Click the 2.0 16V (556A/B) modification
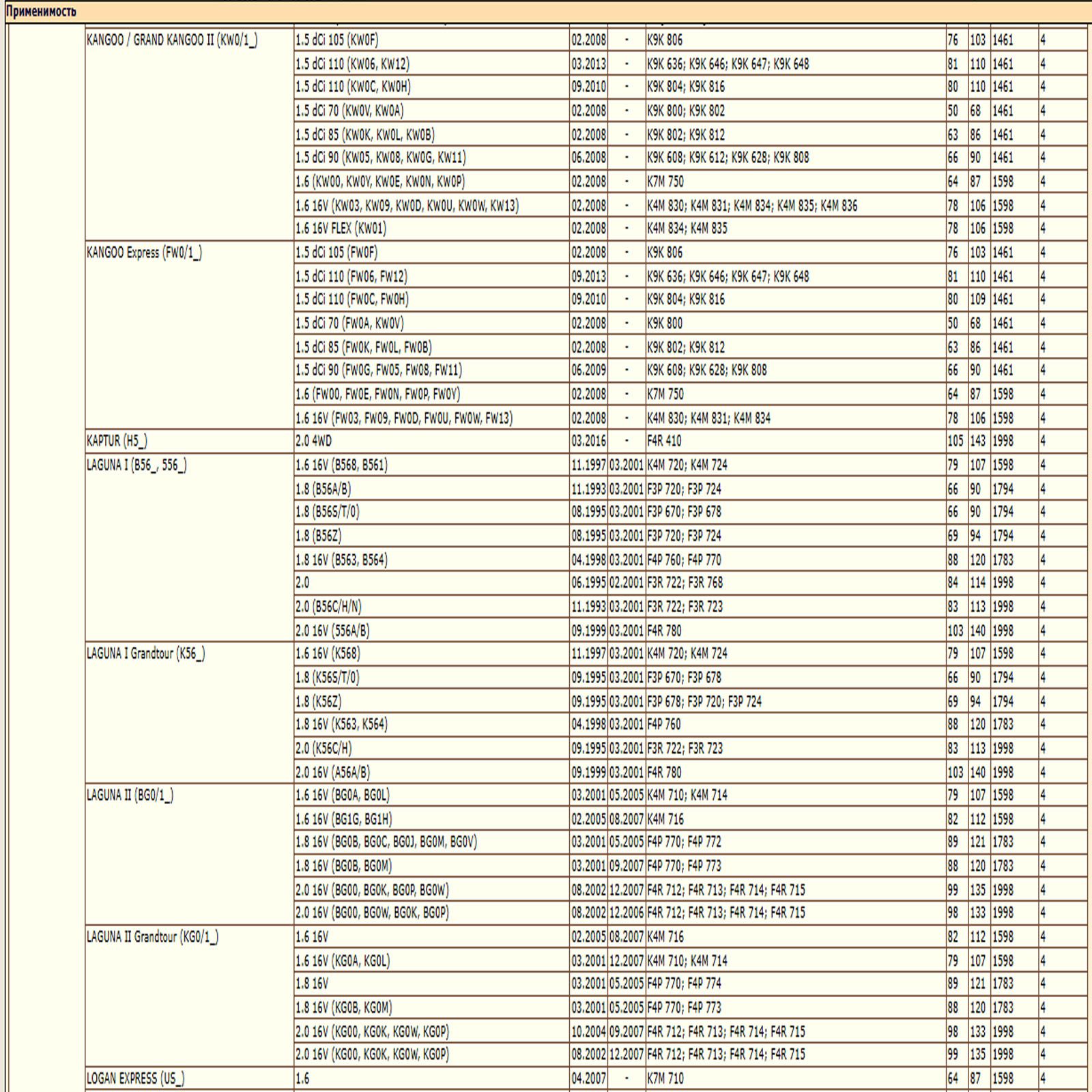This screenshot has height=1092, width=1092. 332,631
